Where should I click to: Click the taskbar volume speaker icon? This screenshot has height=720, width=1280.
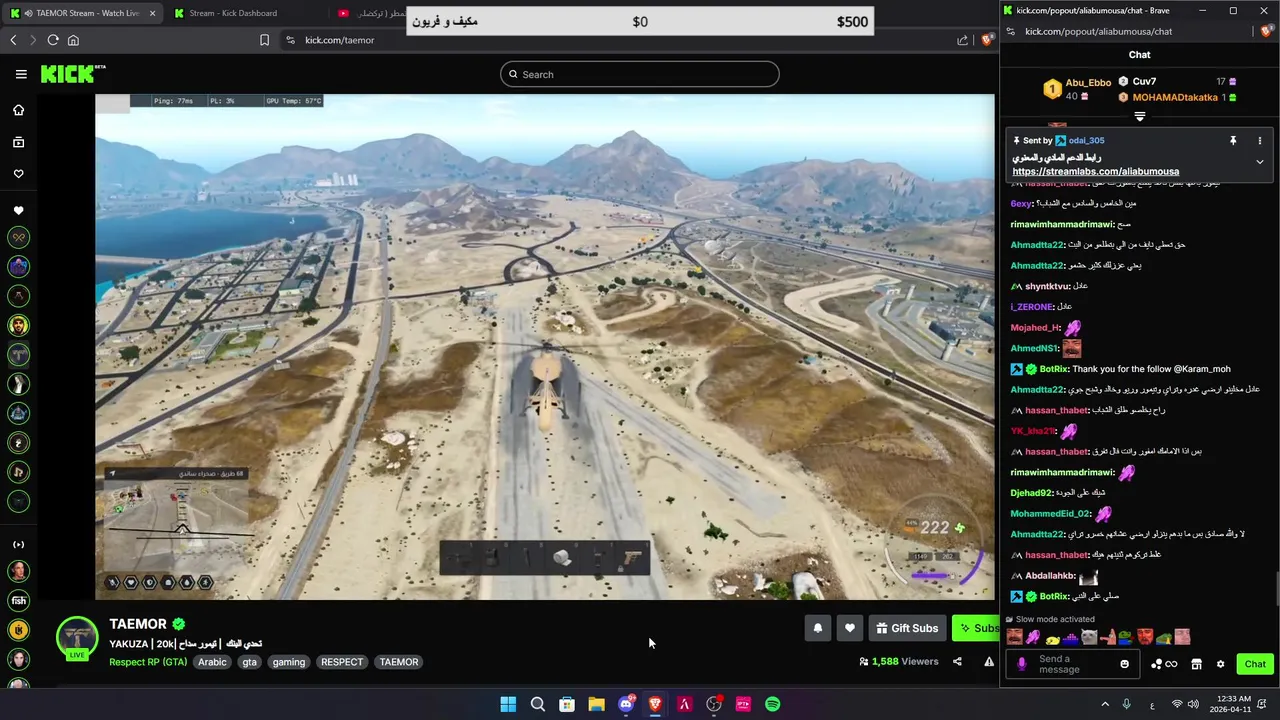[1192, 704]
